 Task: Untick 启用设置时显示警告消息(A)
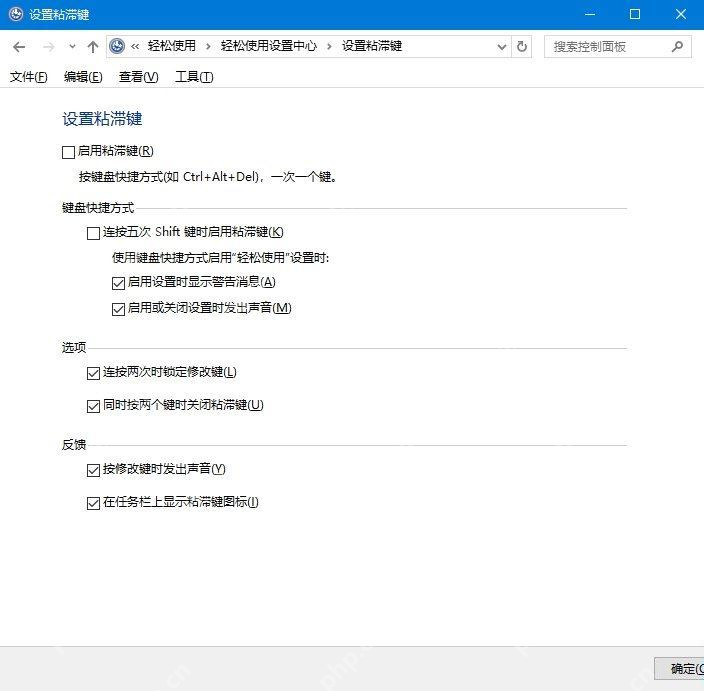click(x=119, y=283)
